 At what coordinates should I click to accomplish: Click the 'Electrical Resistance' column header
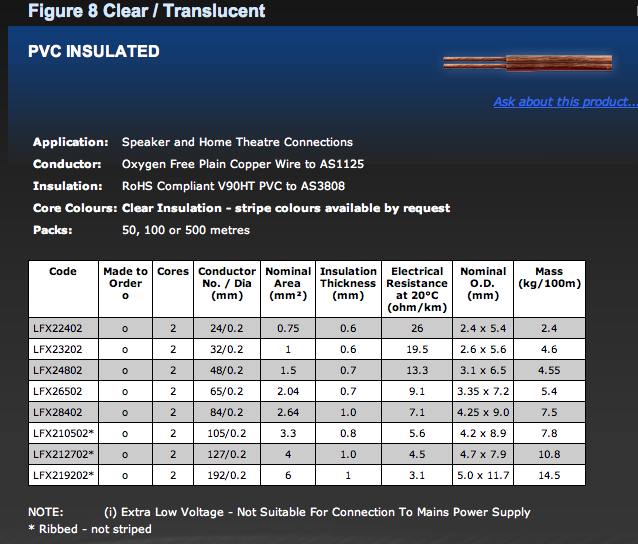417,289
